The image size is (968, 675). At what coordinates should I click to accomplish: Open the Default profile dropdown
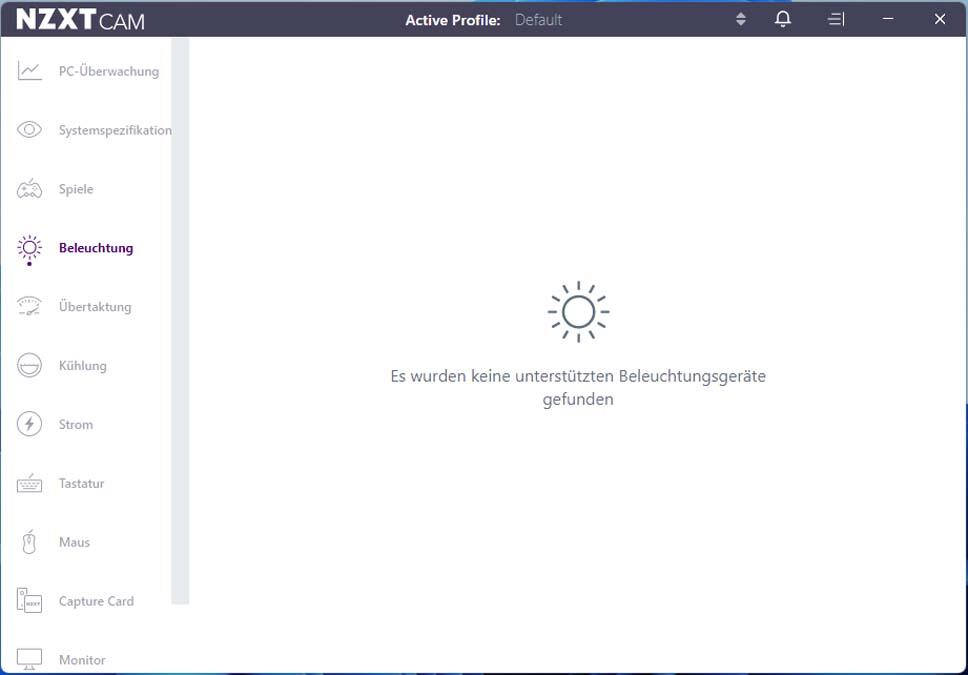tap(538, 19)
